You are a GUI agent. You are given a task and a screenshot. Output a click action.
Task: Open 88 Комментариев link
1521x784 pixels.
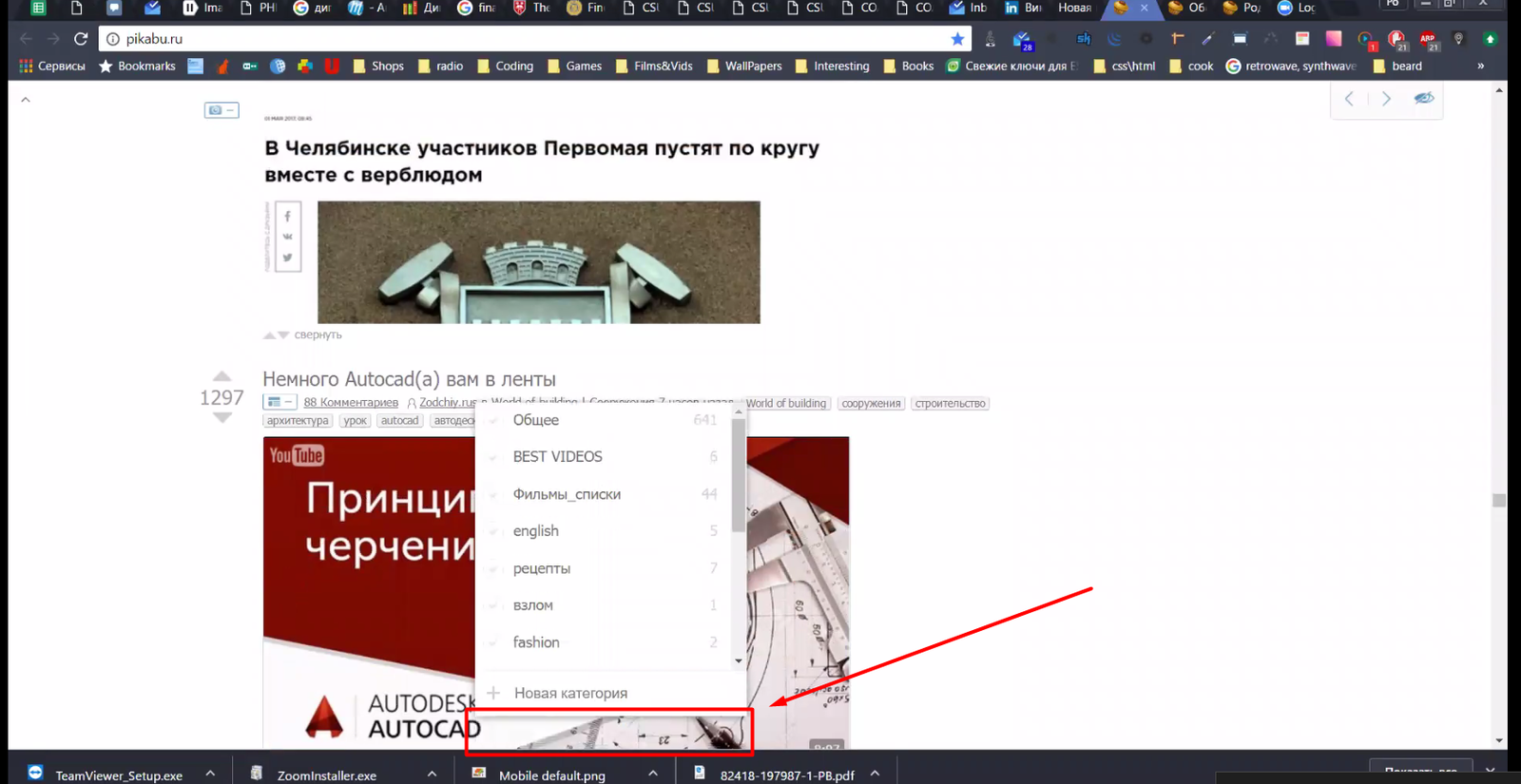click(351, 403)
